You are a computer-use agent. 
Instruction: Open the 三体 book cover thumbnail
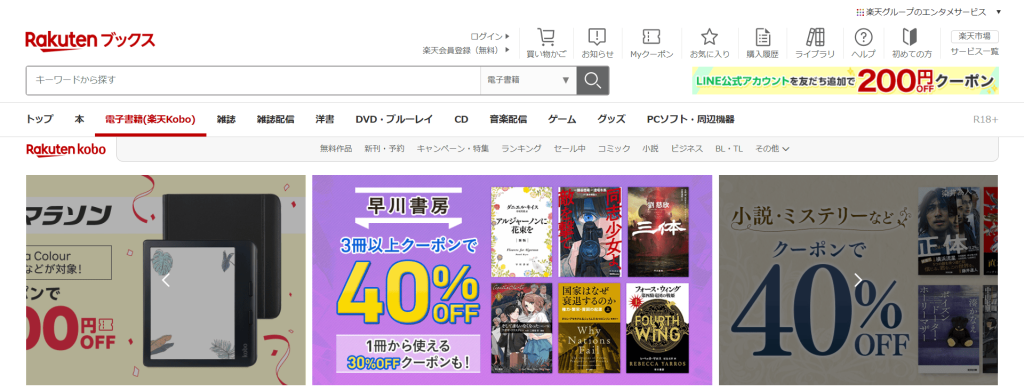click(x=658, y=232)
